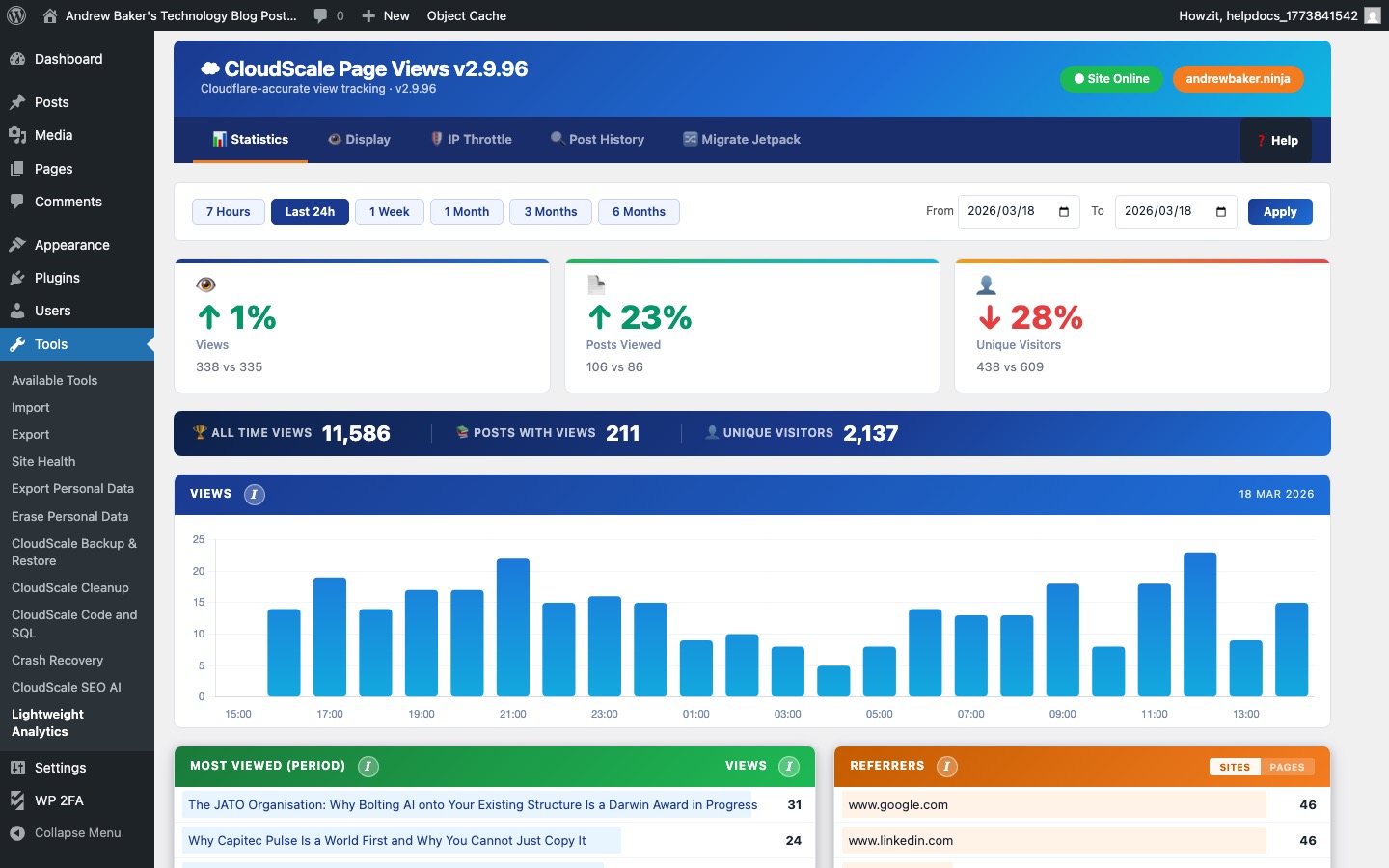Screen dimensions: 1389x868
Task: Click the CloudScale cloud icon in the header
Action: click(x=208, y=68)
